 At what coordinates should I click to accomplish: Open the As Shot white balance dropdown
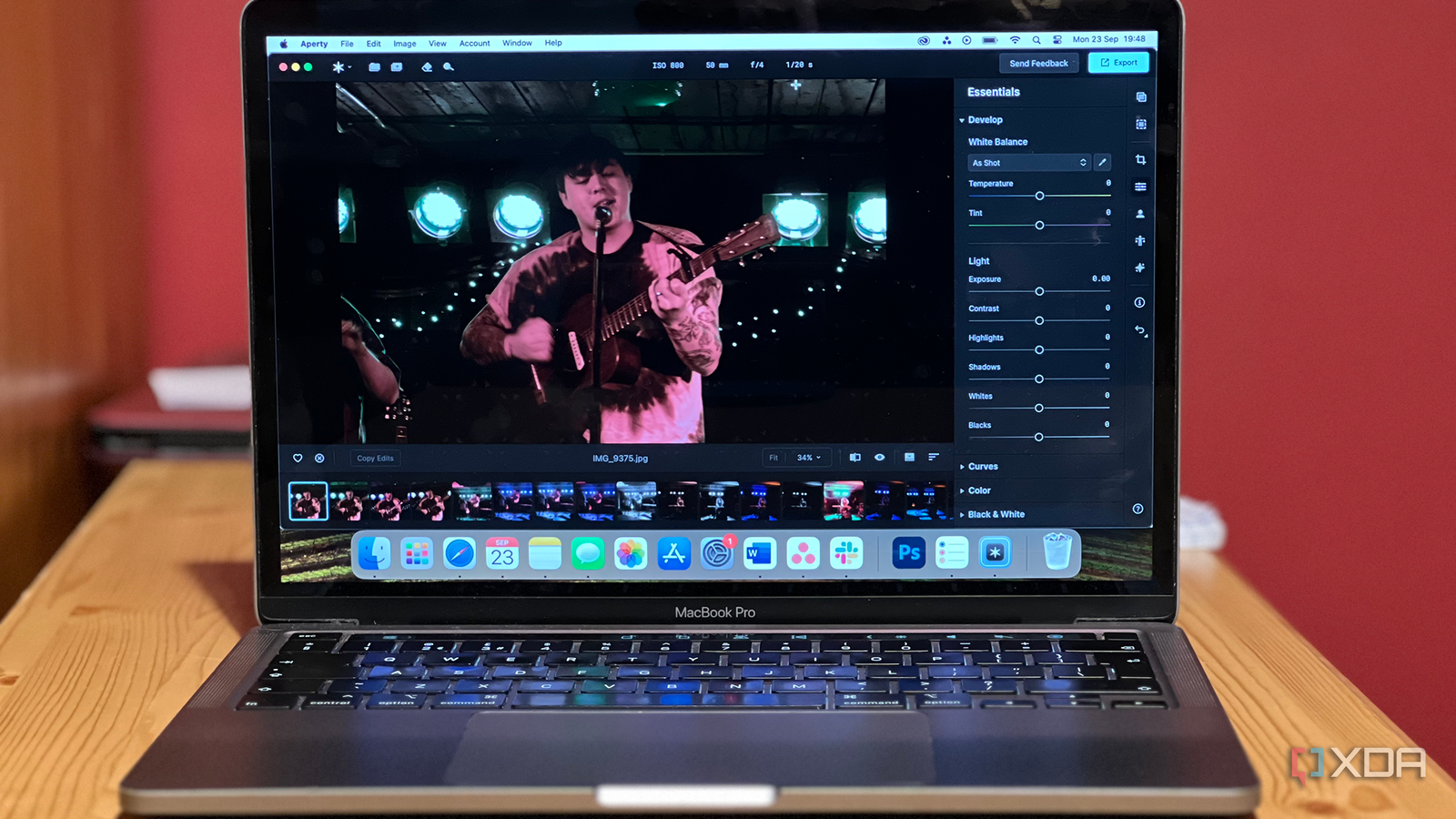coord(1026,162)
